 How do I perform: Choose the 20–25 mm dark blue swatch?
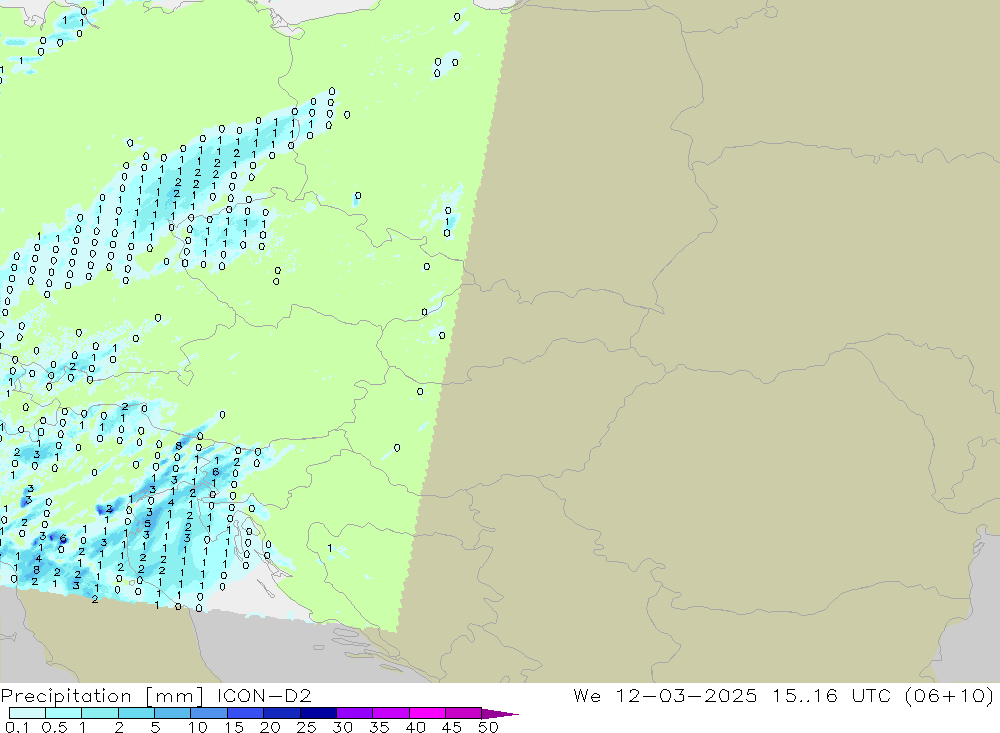(282, 713)
